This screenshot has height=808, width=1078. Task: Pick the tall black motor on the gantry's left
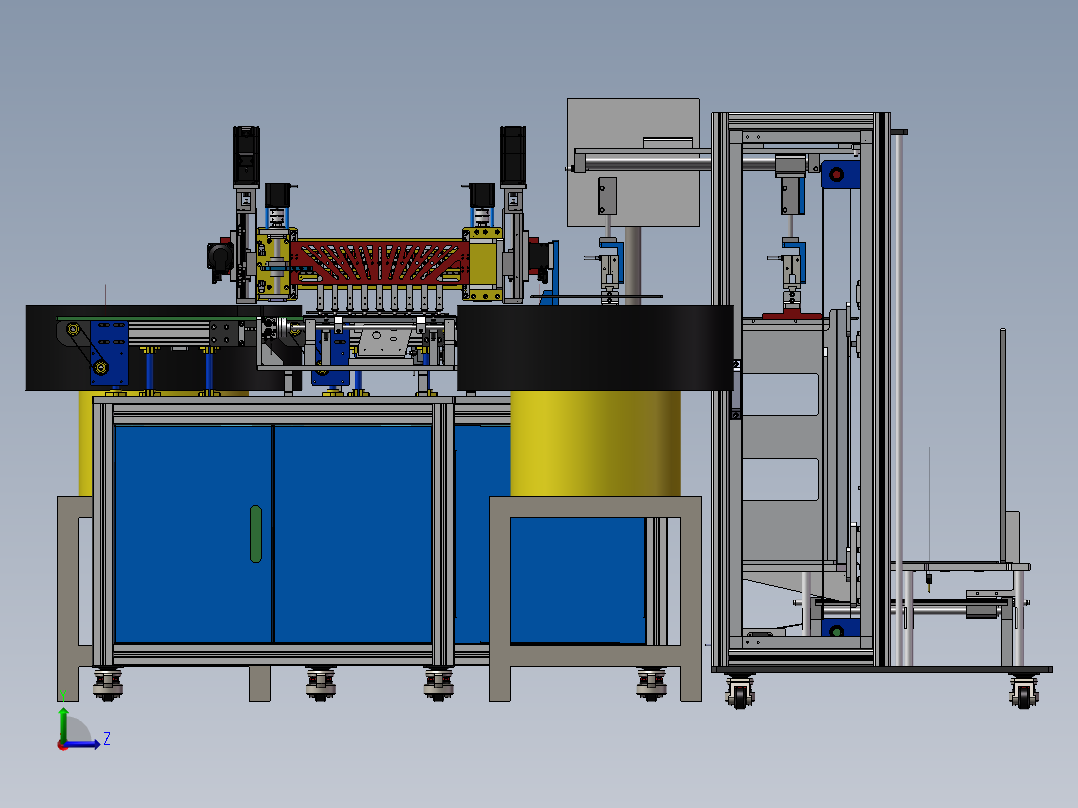pos(246,156)
